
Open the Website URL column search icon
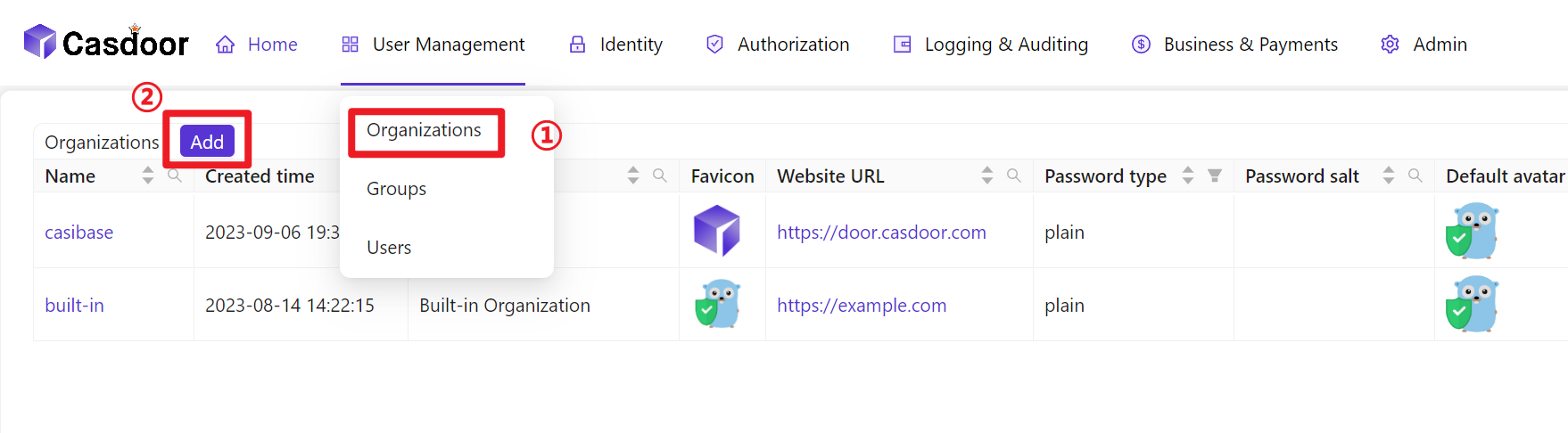pos(1013,176)
